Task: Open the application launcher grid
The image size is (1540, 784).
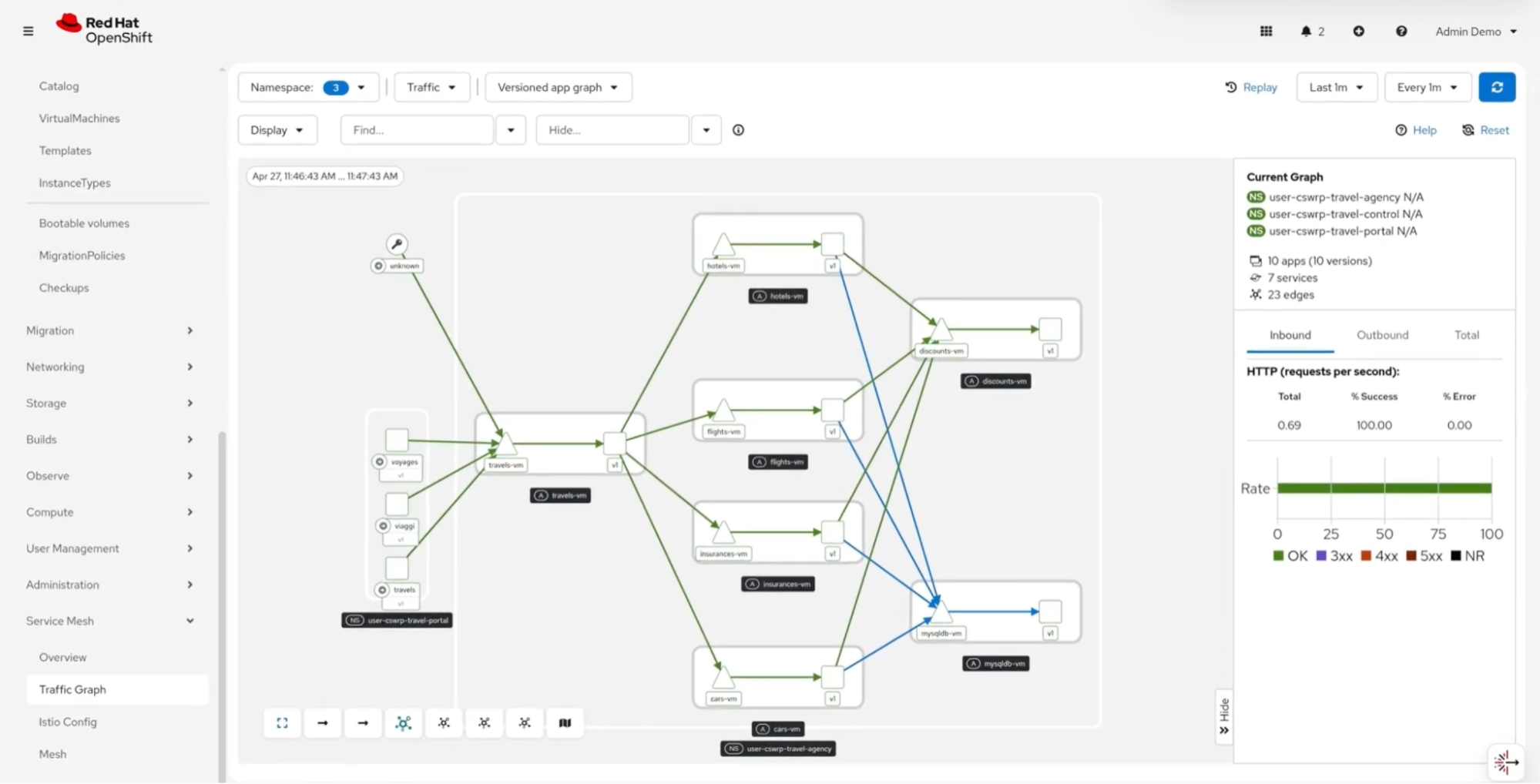Action: coord(1266,32)
